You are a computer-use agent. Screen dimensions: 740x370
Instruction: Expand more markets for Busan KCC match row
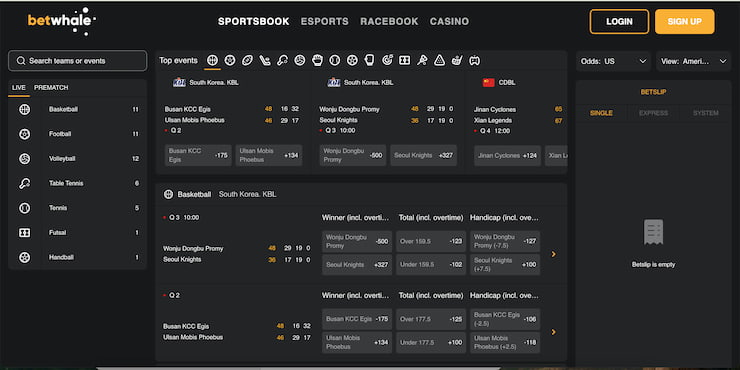(554, 332)
